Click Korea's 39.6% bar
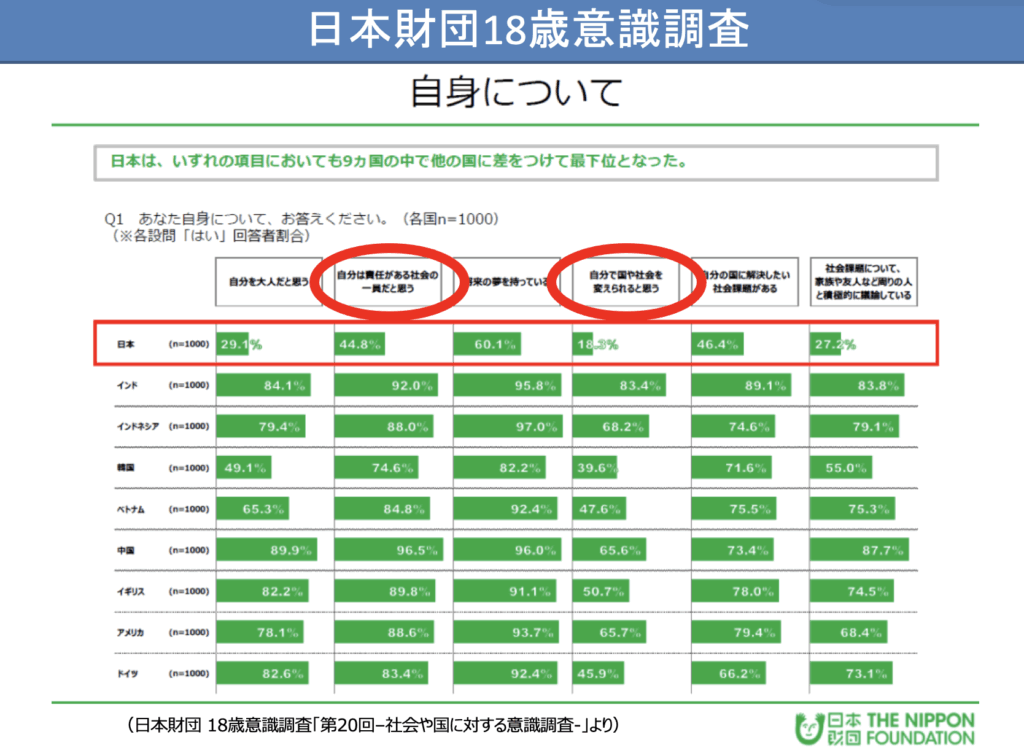1024x748 pixels. click(x=595, y=468)
